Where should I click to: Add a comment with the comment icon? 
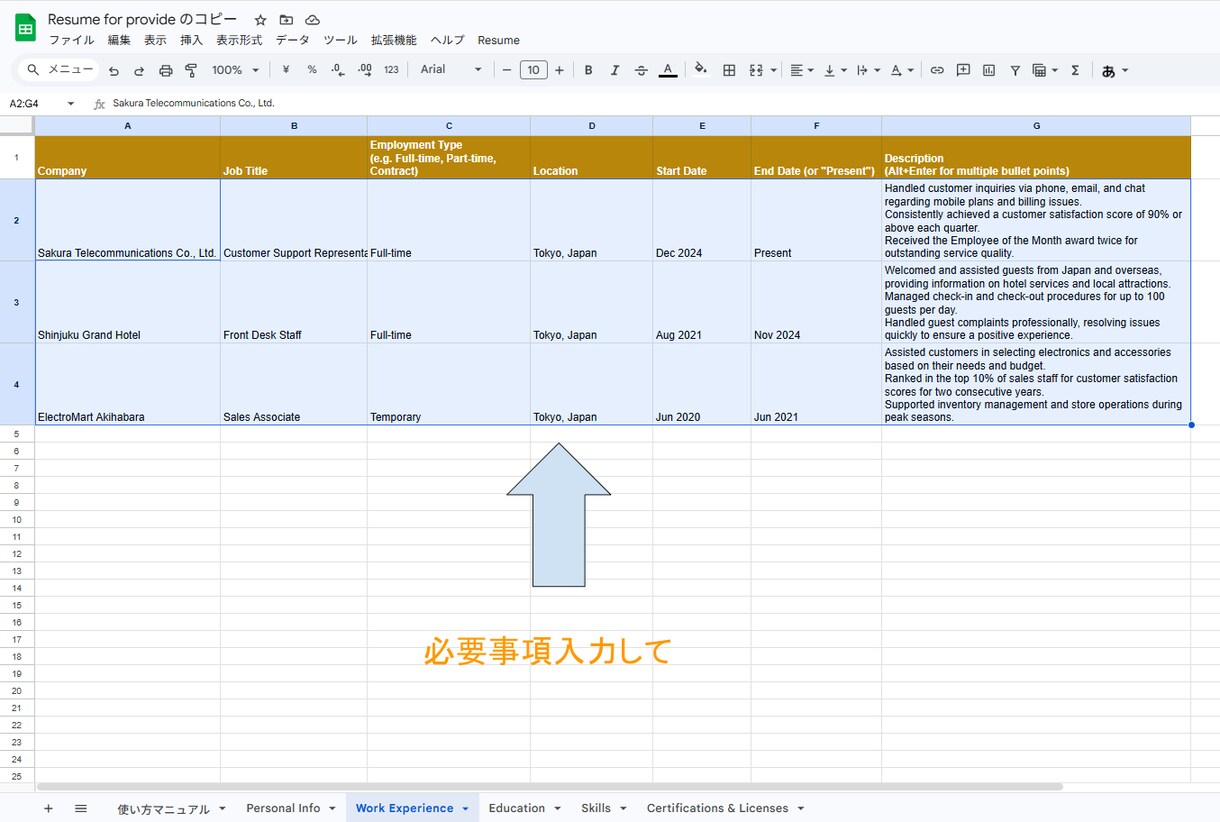963,70
